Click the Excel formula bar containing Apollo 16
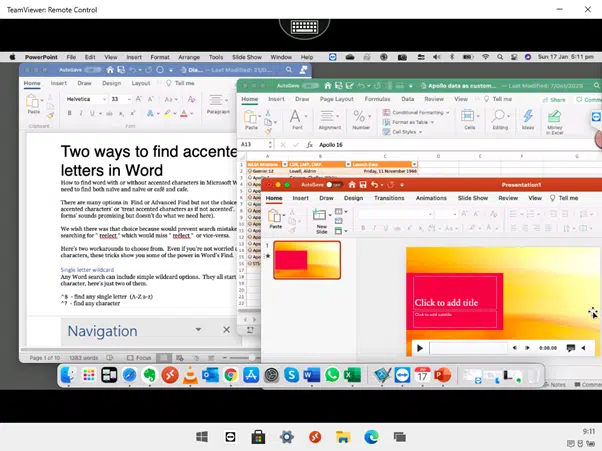Viewport: 602px width, 451px height. point(457,145)
